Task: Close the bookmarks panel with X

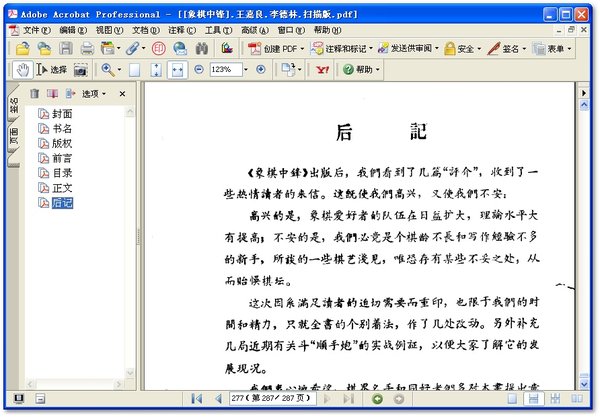Action: tap(122, 94)
